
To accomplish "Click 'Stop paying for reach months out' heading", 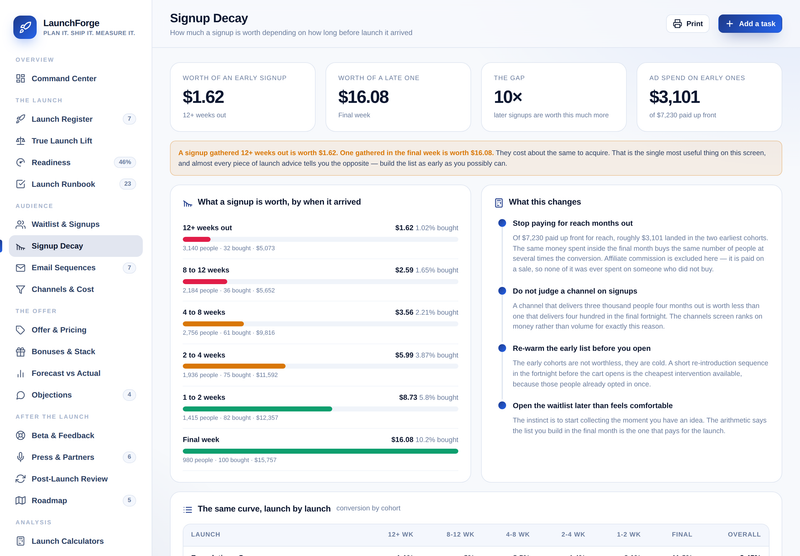I will pos(572,223).
